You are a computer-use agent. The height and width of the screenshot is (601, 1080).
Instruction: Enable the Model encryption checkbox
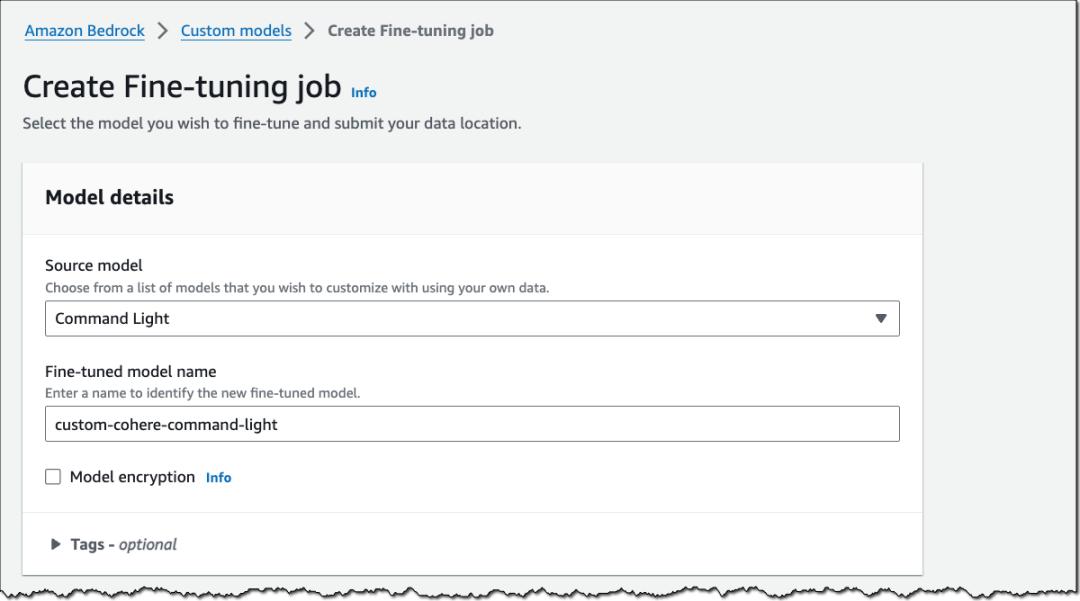tap(53, 476)
